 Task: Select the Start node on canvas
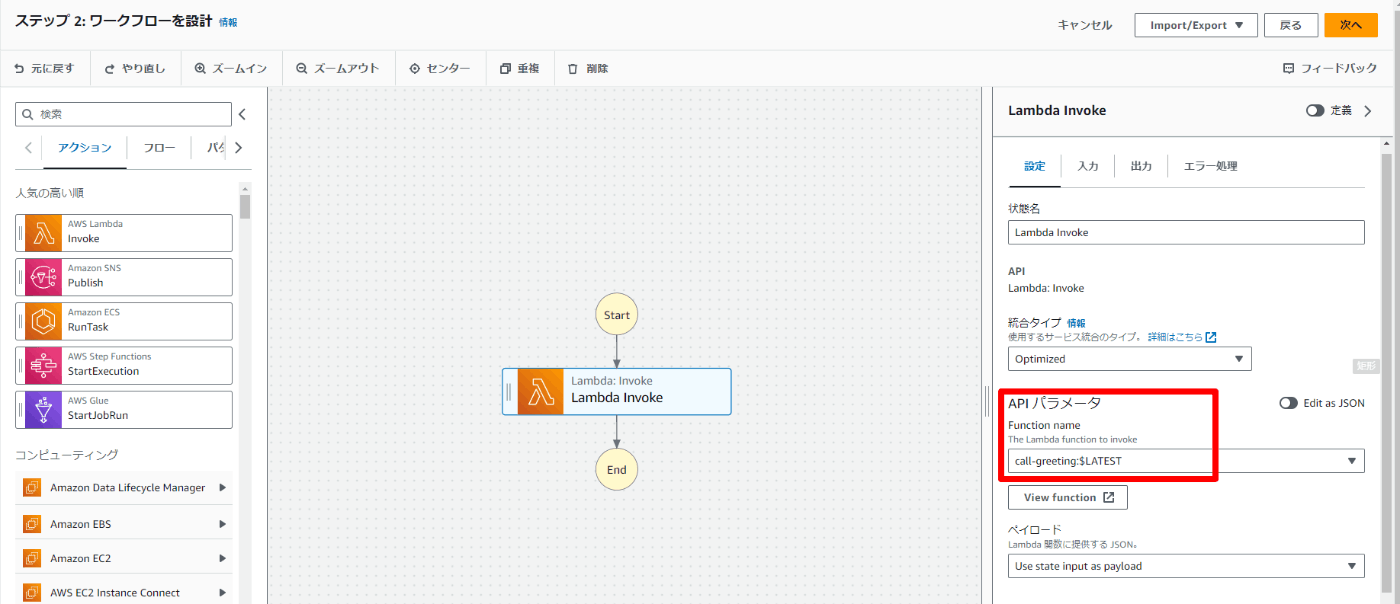[x=617, y=315]
